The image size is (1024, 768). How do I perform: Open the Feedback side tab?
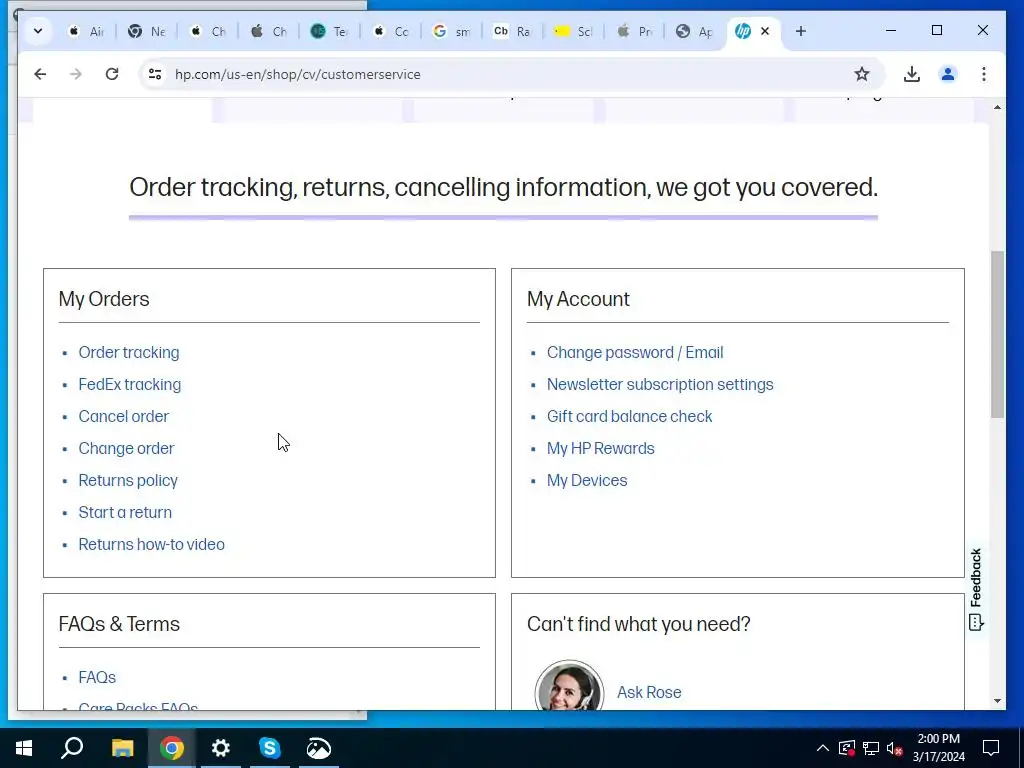click(x=976, y=589)
